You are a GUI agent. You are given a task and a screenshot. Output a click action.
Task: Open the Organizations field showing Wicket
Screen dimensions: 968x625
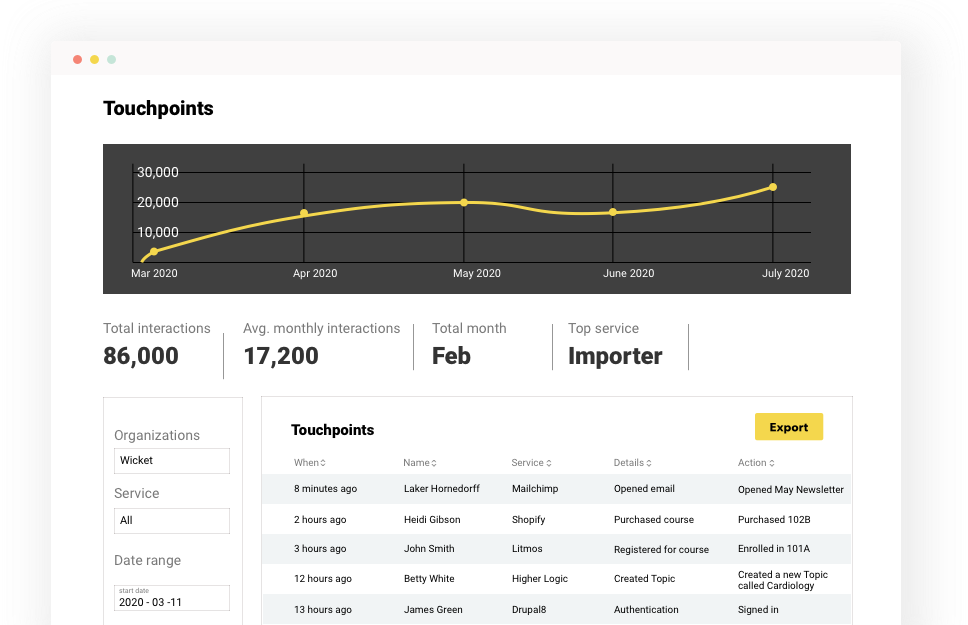point(172,461)
